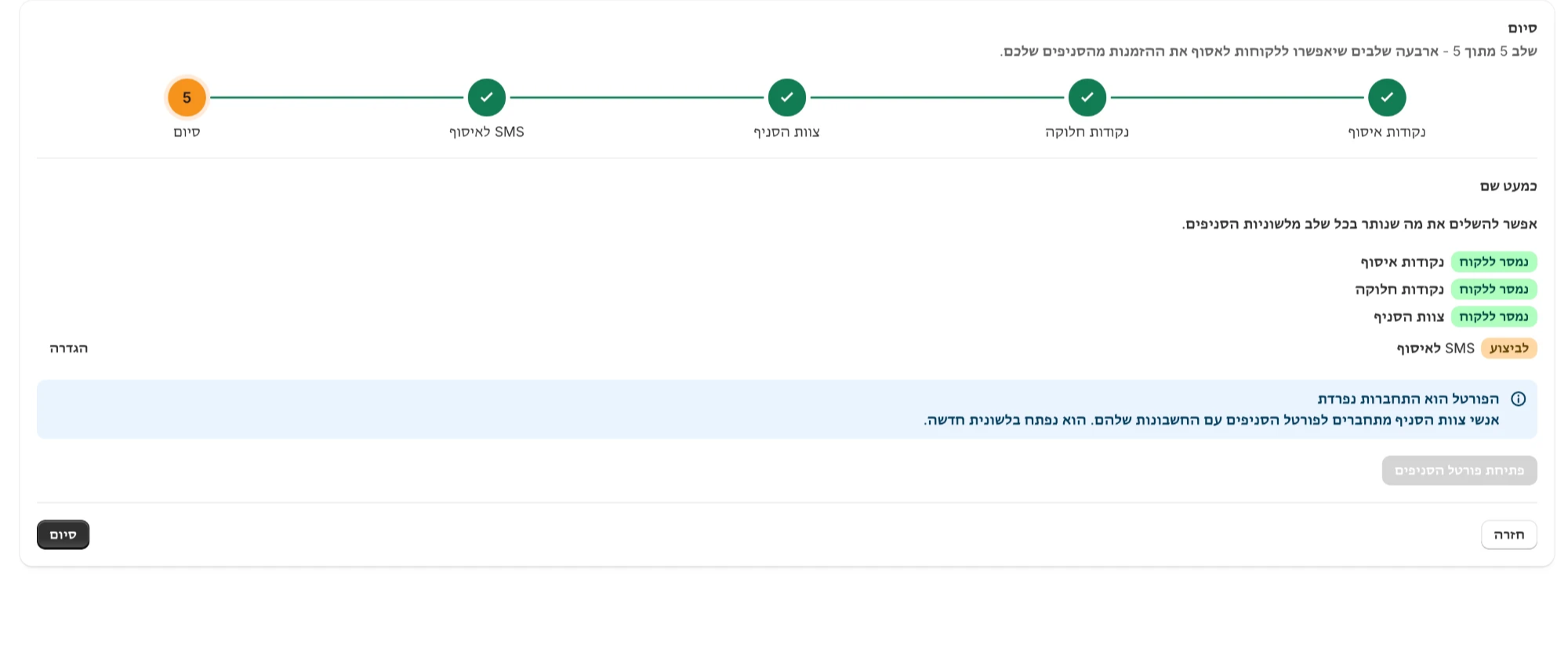
Task: Click the הפורטל הוא התחברות נפרדת banner title
Action: [1408, 399]
